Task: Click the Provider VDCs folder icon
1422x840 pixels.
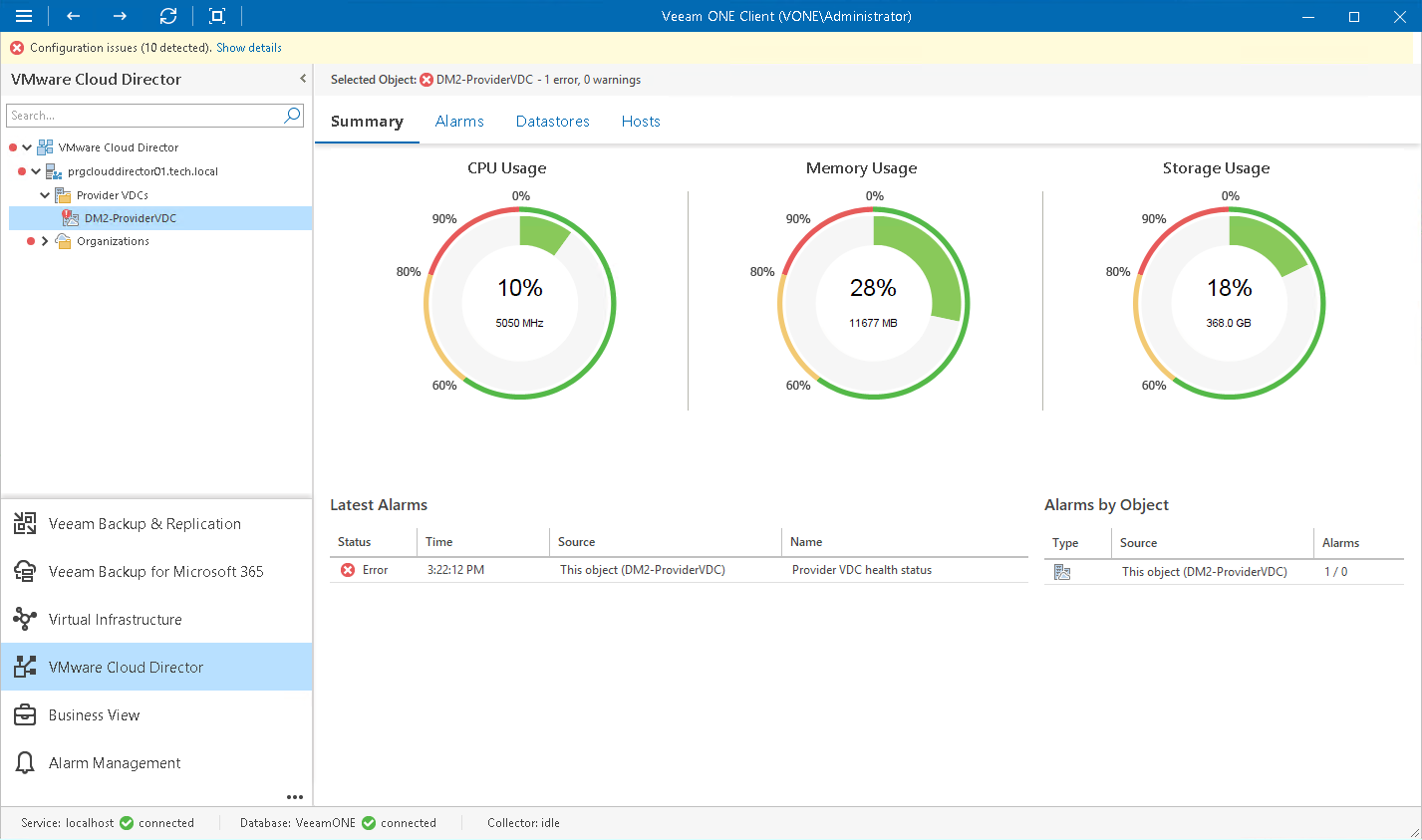Action: coord(63,195)
